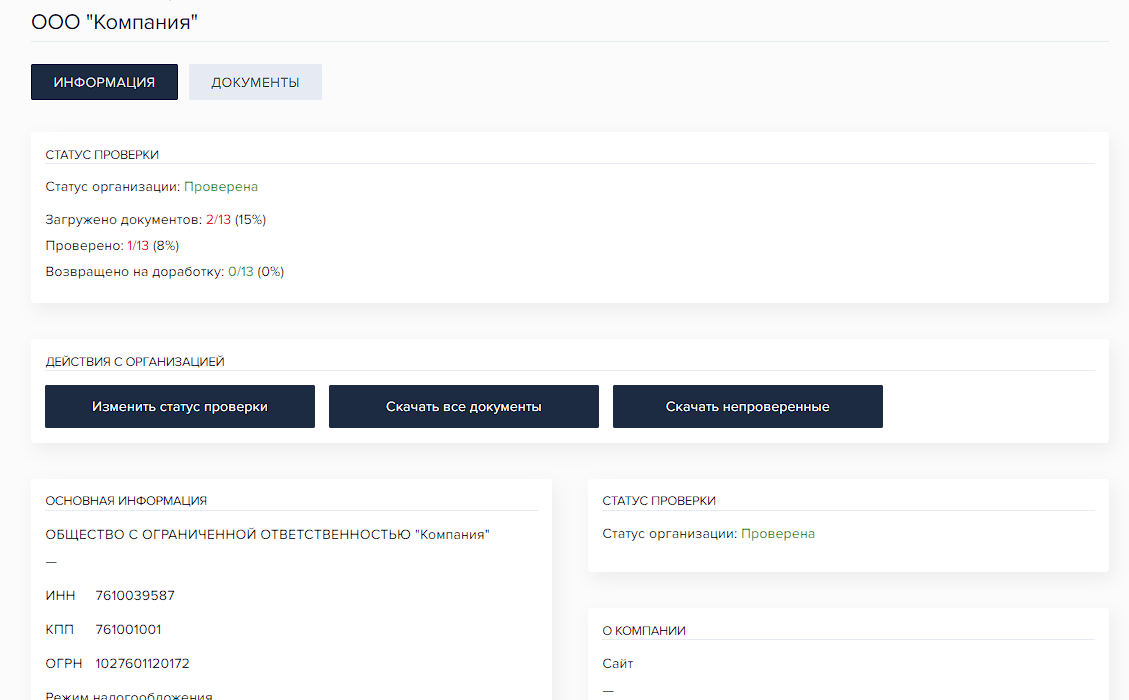
Task: Click the Проверено 1/13 counter
Action: click(x=139, y=245)
